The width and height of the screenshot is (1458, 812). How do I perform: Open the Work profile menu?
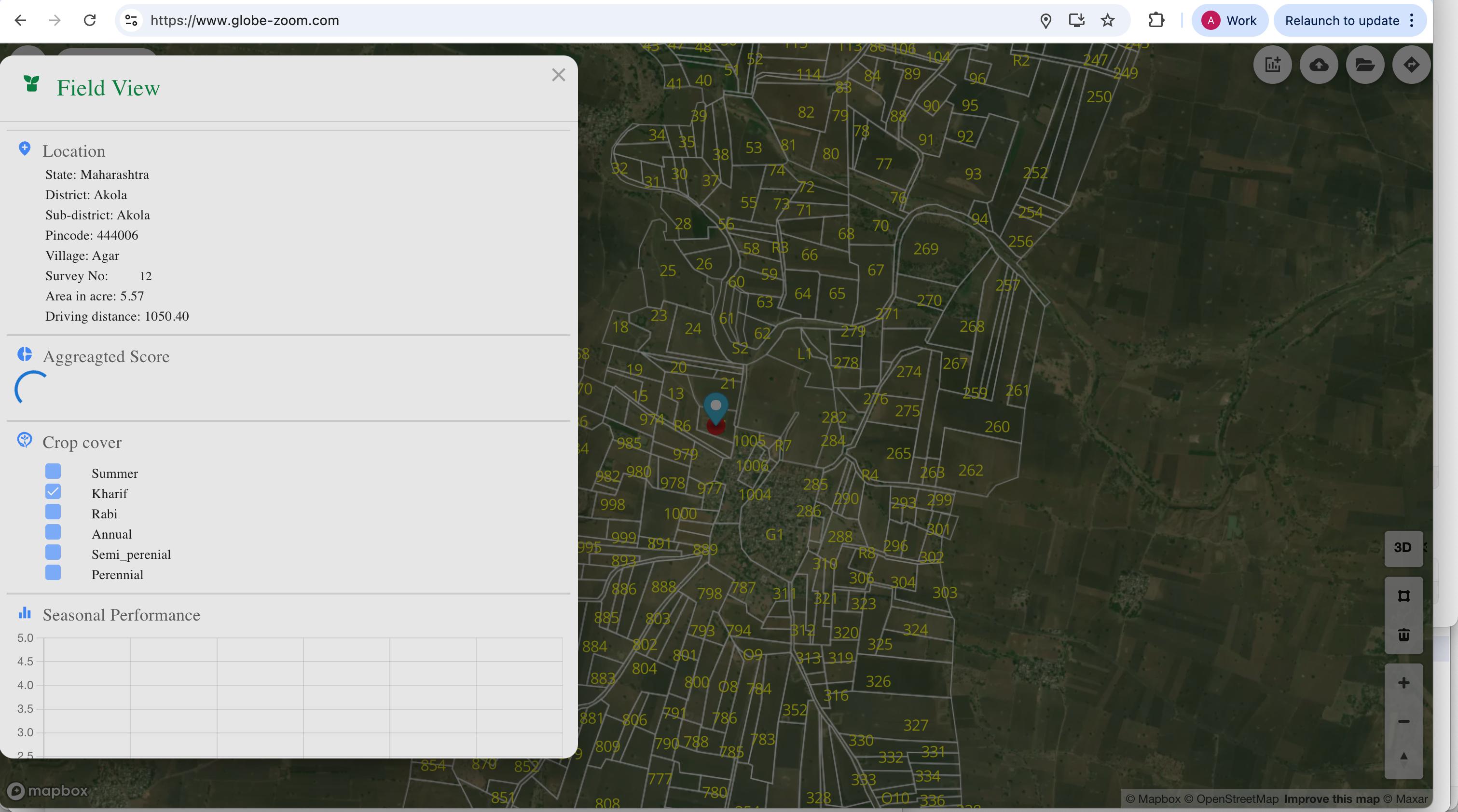pos(1229,20)
